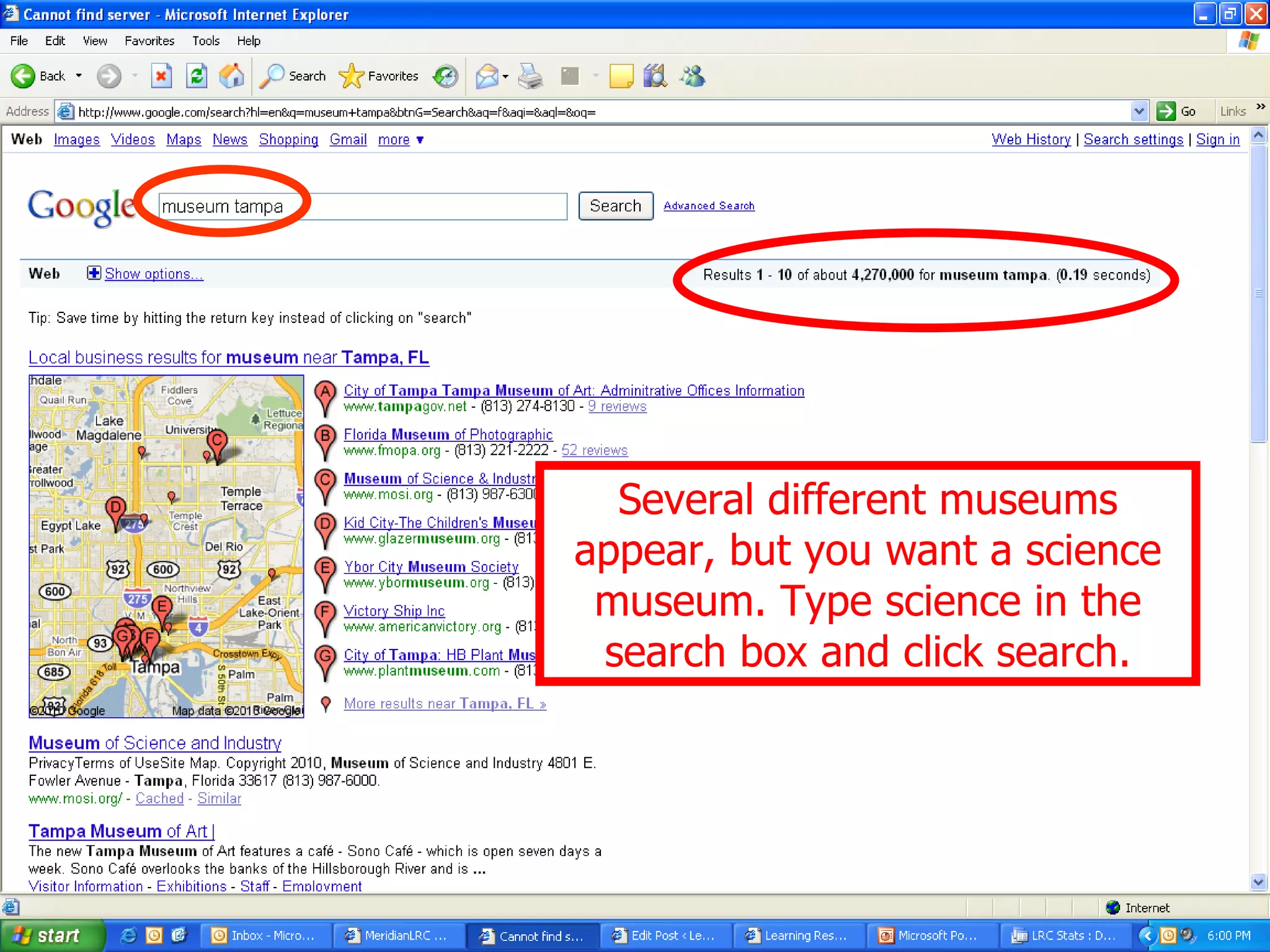Click the Sign in link
Image resolution: width=1270 pixels, height=952 pixels.
point(1217,140)
